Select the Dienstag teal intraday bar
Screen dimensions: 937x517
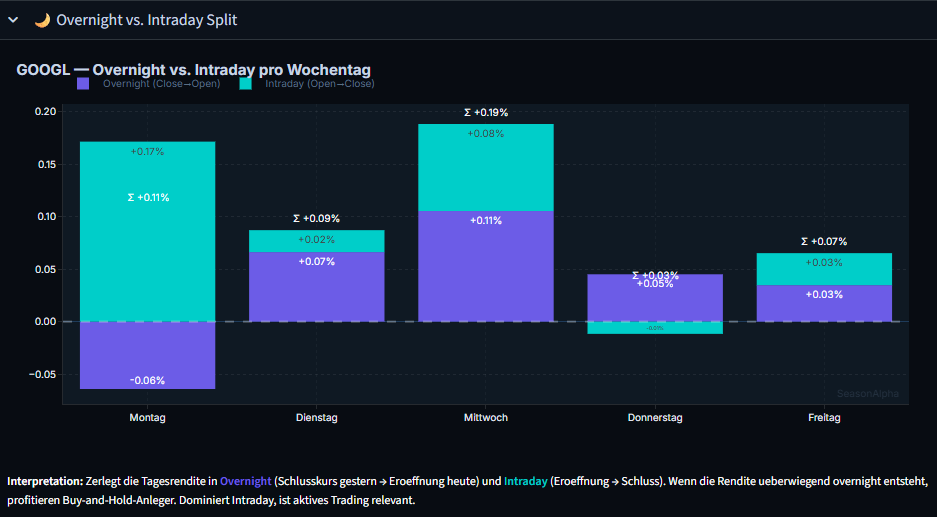pyautogui.click(x=317, y=241)
